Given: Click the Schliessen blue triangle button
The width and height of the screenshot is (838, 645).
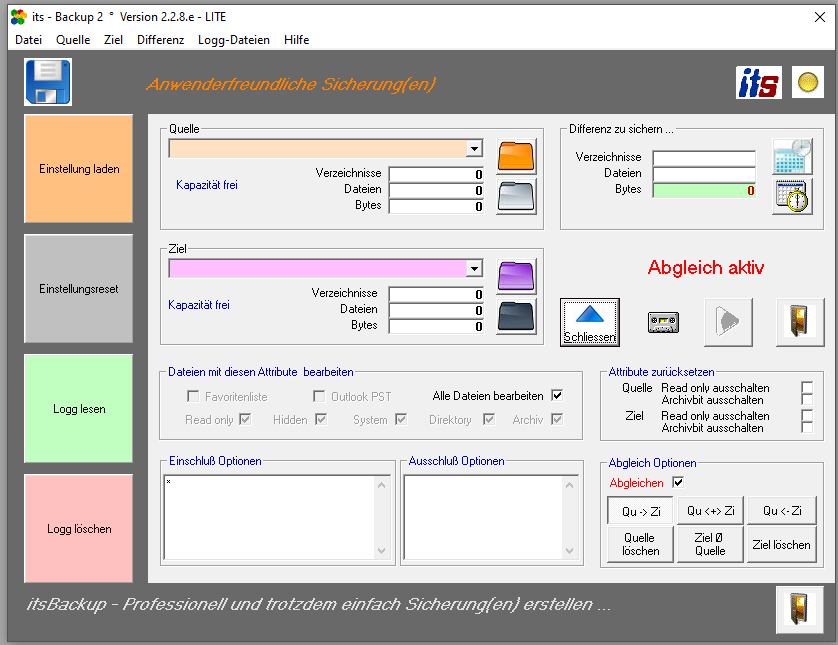Looking at the screenshot, I should coord(589,322).
